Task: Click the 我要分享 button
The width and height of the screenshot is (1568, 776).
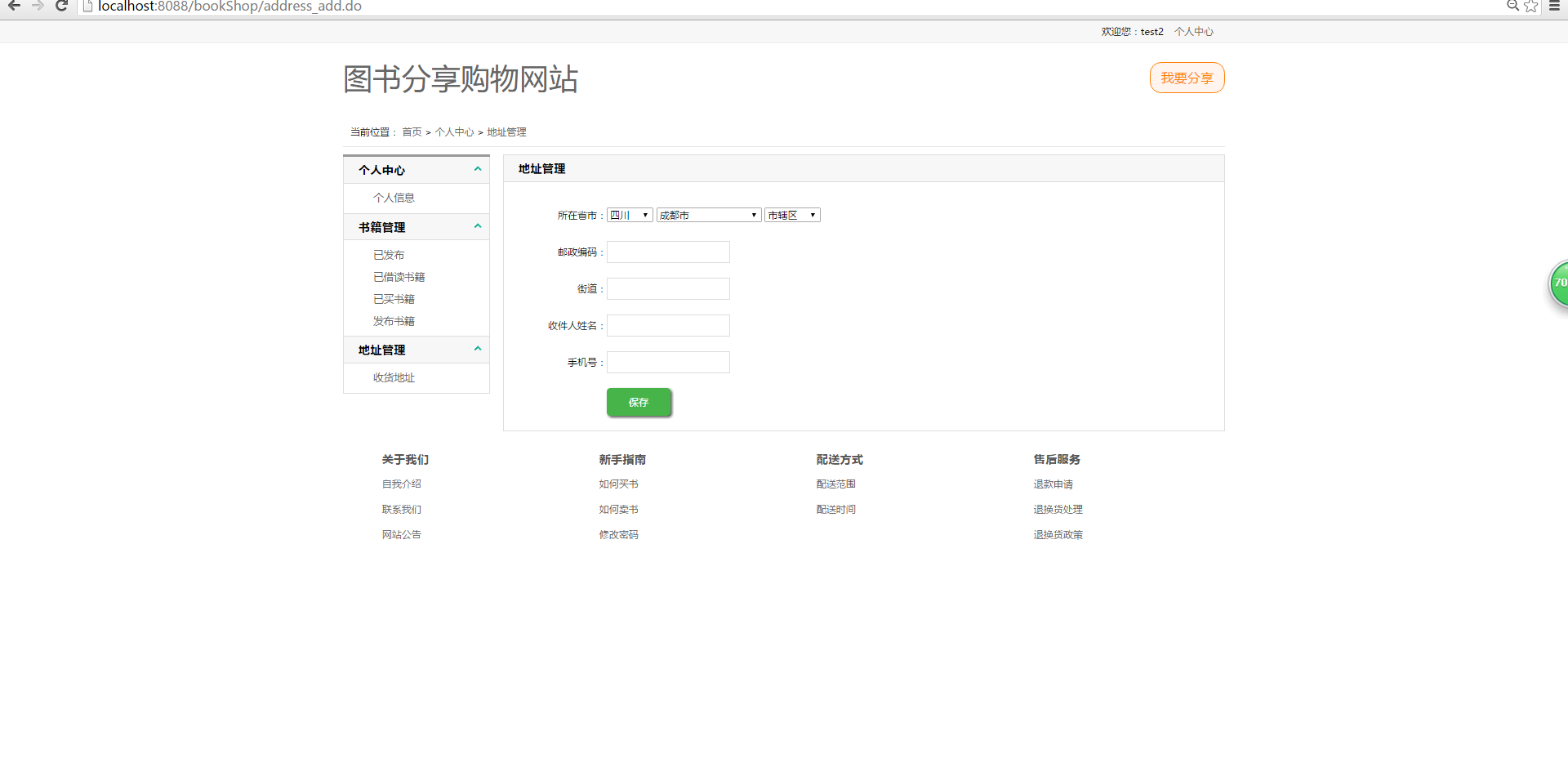Action: (x=1187, y=78)
